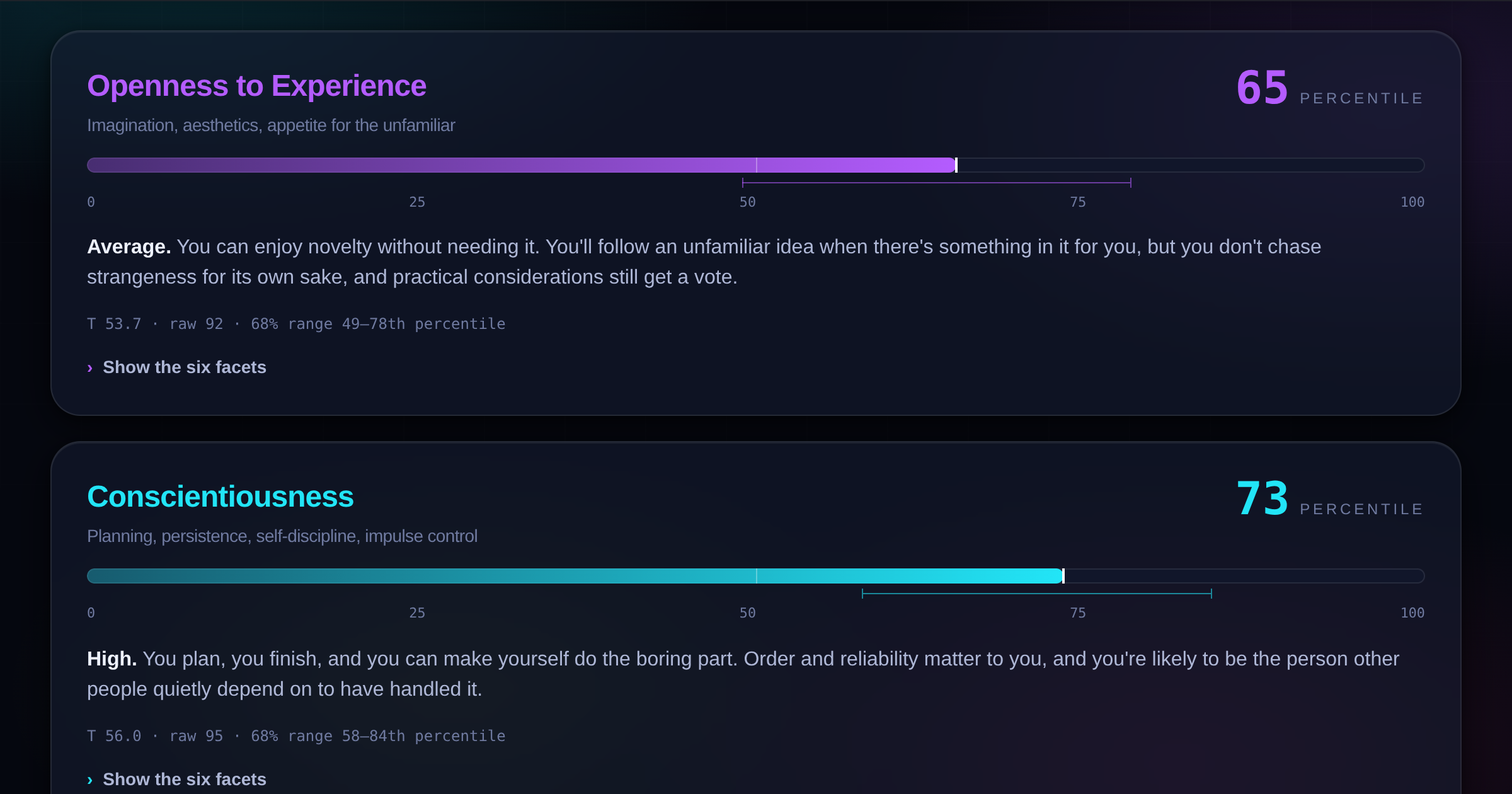Click the '75' tick label under Openness bar
The image size is (1512, 794).
tap(1078, 202)
